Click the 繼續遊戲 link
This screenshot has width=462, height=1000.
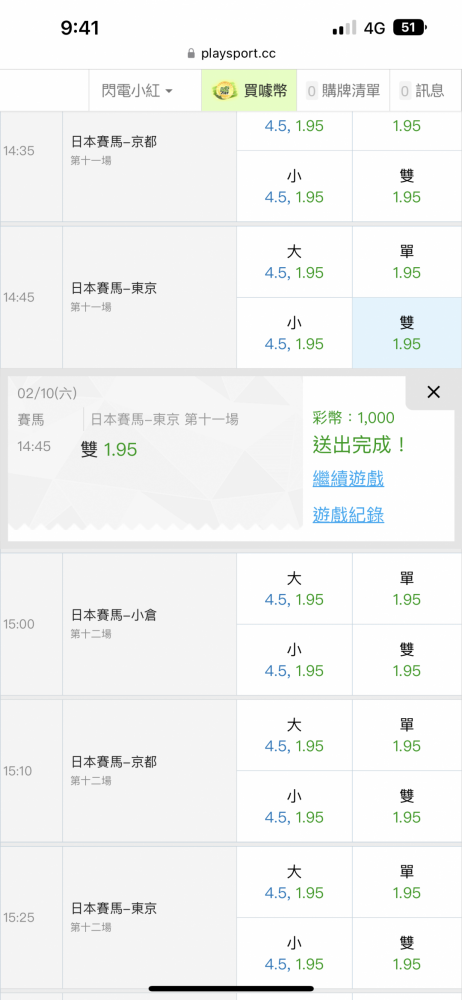[348, 478]
